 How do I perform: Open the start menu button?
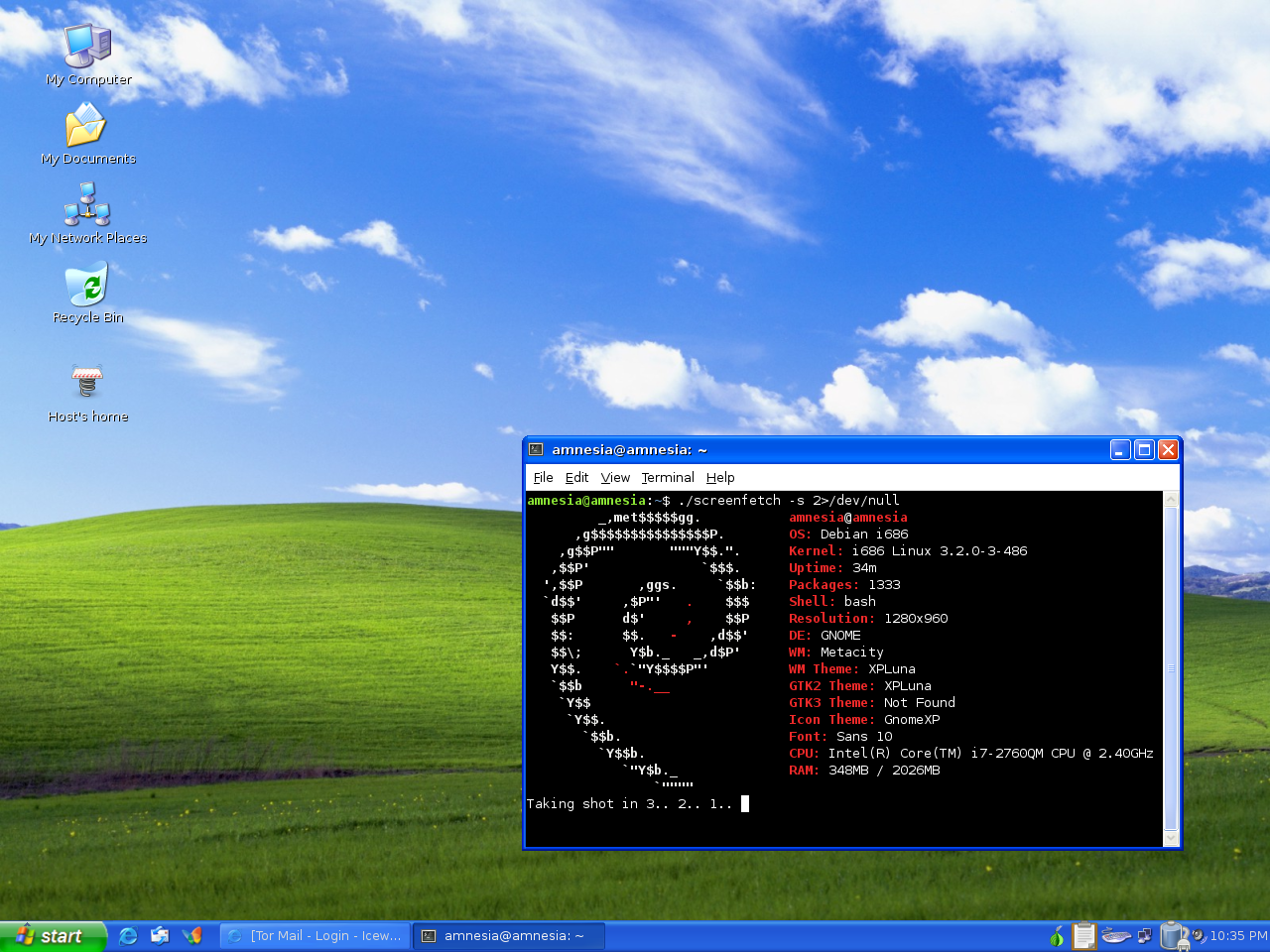tap(53, 935)
